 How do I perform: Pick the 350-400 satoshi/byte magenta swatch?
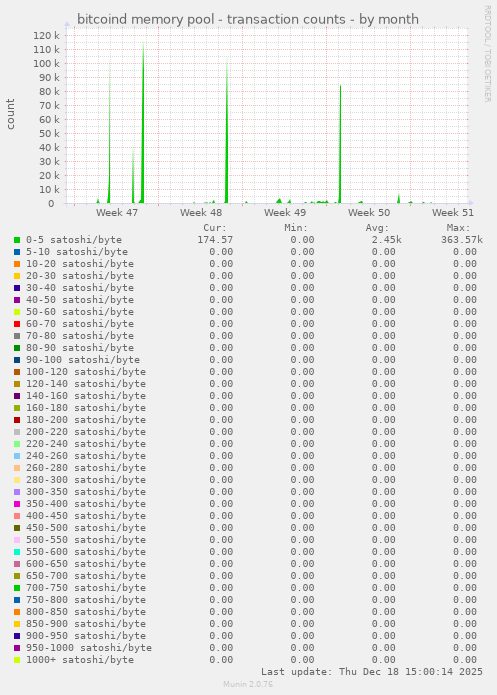click(x=17, y=504)
